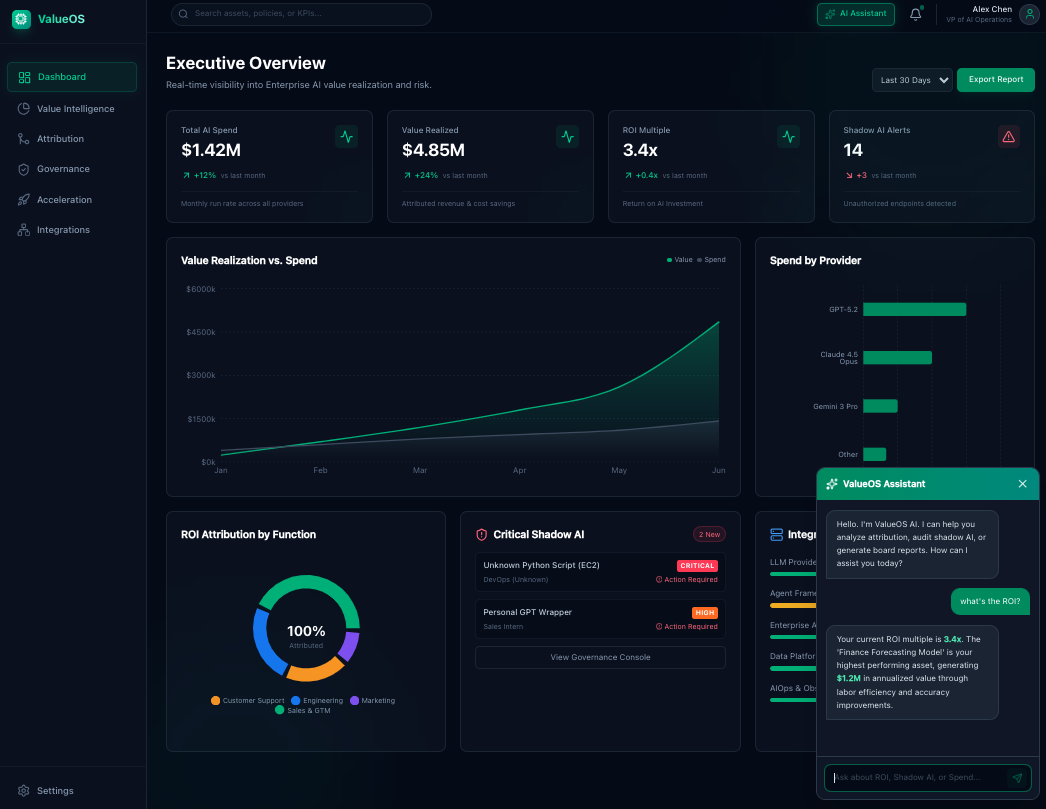Close the ValueOS Assistant panel
Screen dimensions: 1046x809
click(1022, 483)
